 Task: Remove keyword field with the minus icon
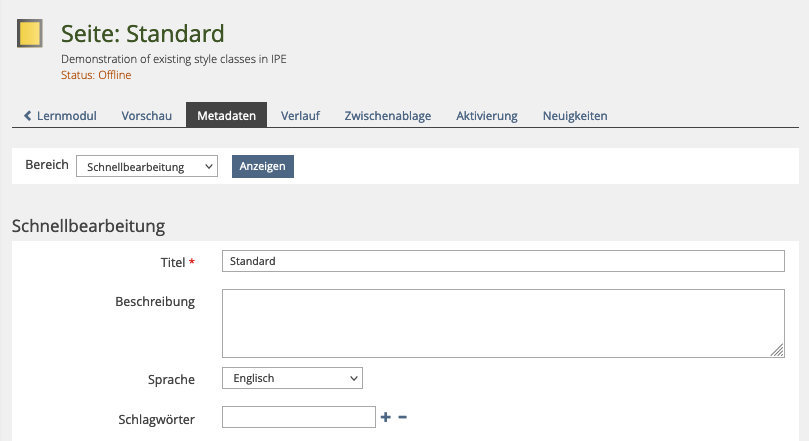(x=402, y=417)
